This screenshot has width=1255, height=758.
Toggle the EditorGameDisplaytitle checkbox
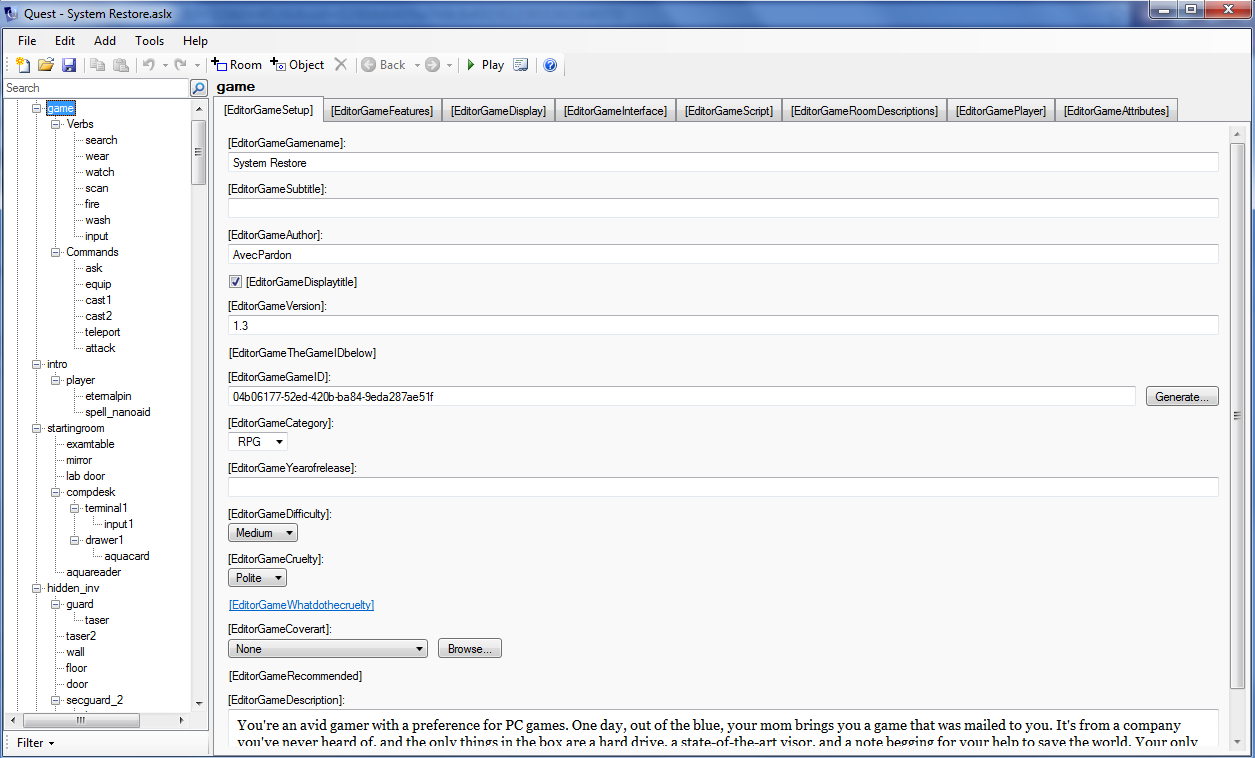[236, 282]
